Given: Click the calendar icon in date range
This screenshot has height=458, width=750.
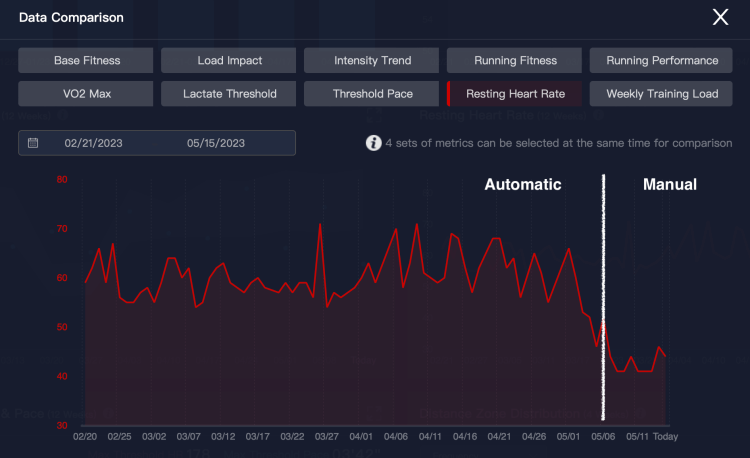Looking at the screenshot, I should (33, 142).
